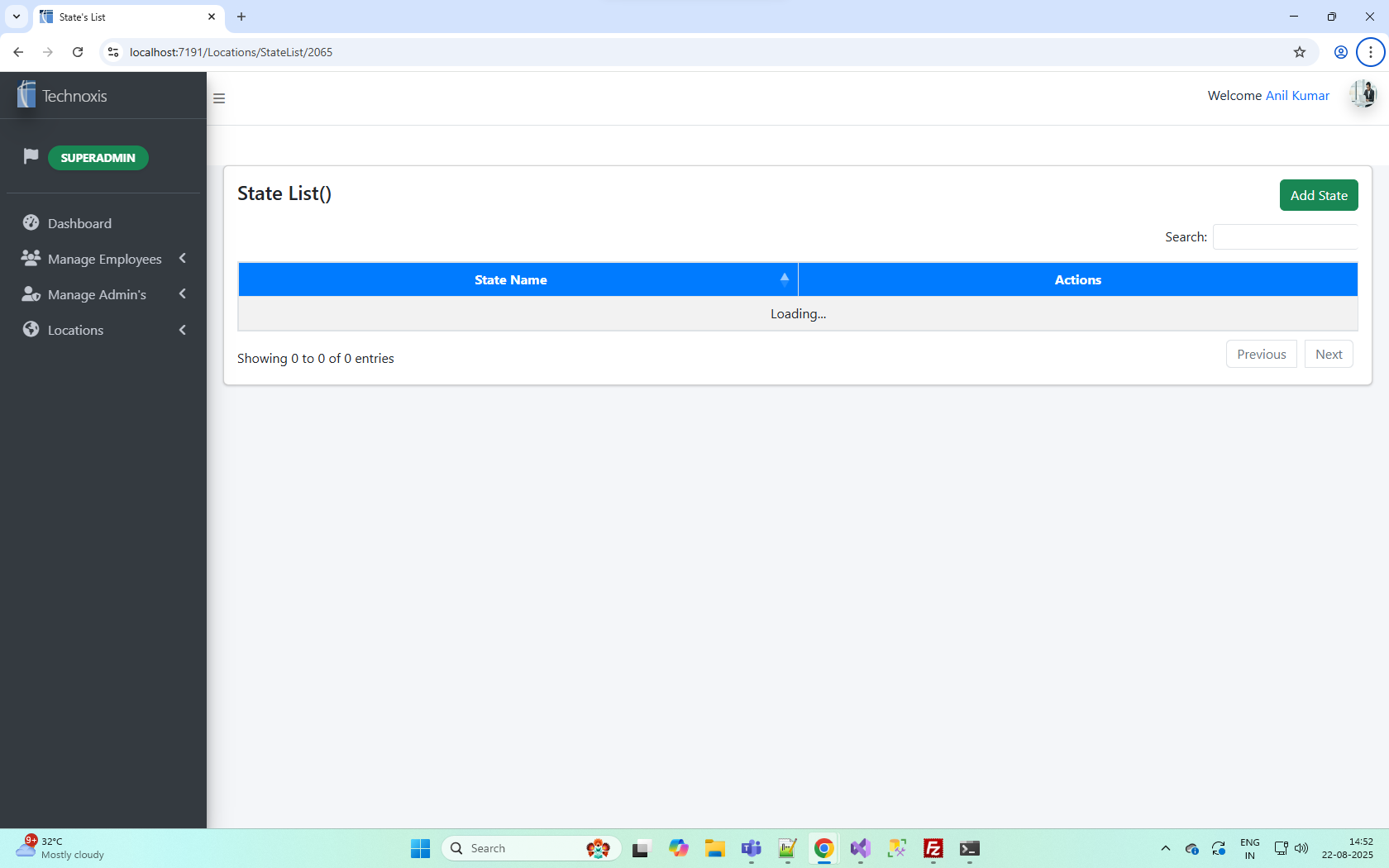Viewport: 1389px width, 868px height.
Task: Focus the state Search input field
Action: (x=1285, y=237)
